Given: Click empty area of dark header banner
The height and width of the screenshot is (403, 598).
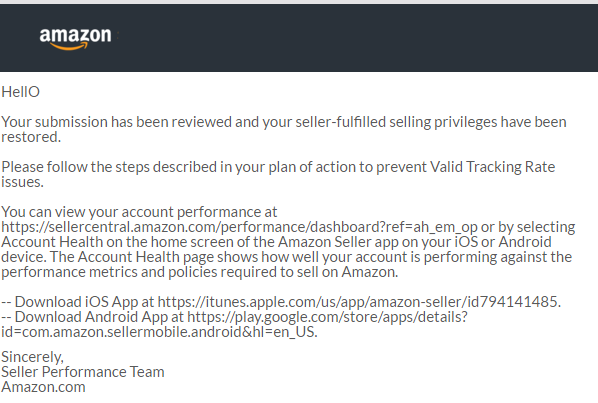Looking at the screenshot, I should coord(343,38).
